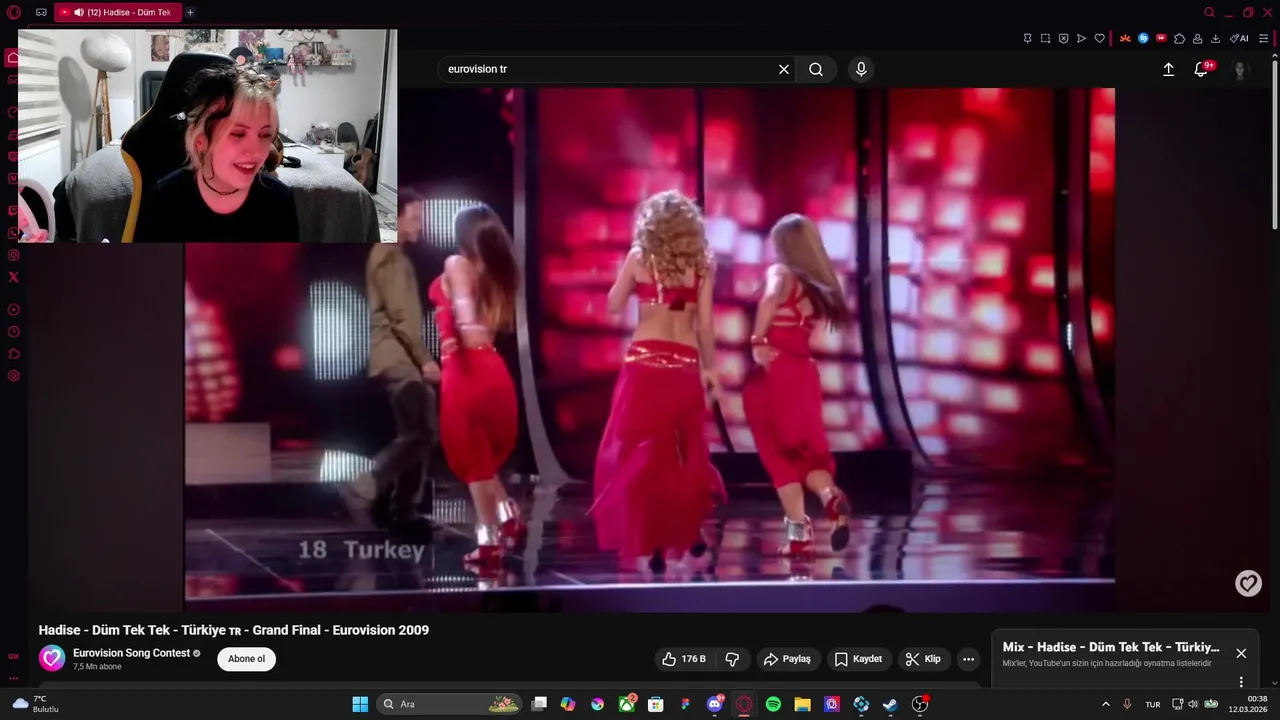1280x720 pixels.
Task: Open a new tab with plus button
Action: [190, 13]
